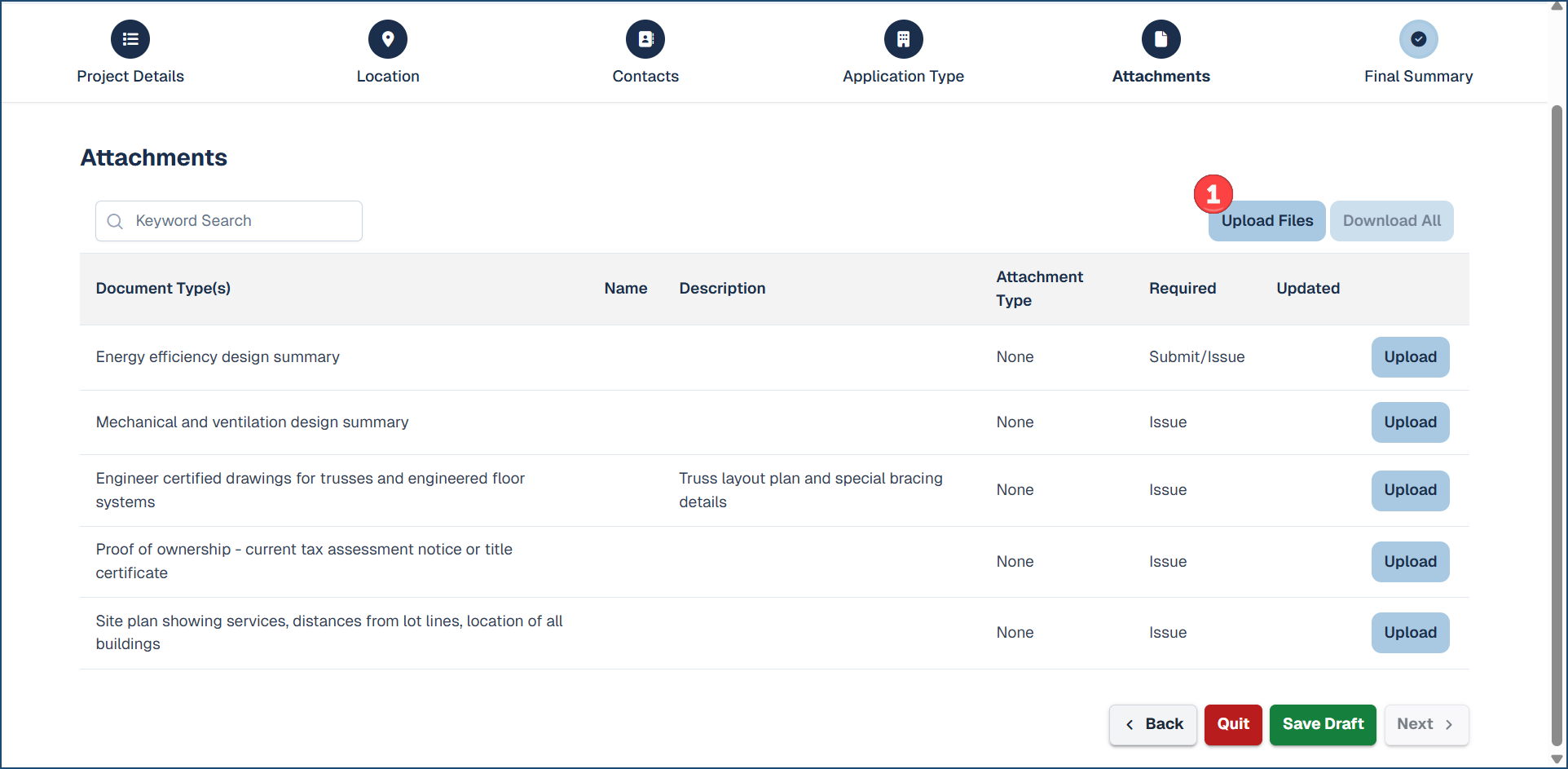Upload the Energy efficiency design summary
The width and height of the screenshot is (1568, 769).
click(1410, 357)
